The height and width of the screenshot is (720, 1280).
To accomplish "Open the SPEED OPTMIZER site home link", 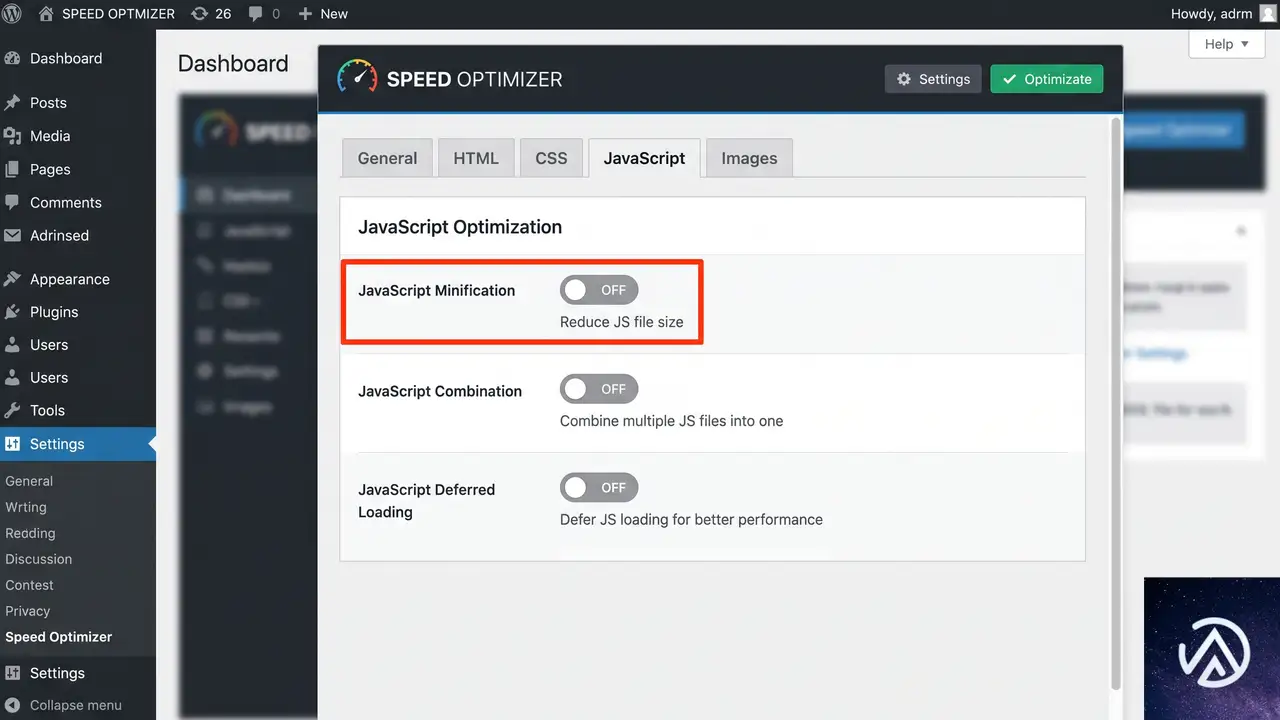I will pyautogui.click(x=106, y=14).
